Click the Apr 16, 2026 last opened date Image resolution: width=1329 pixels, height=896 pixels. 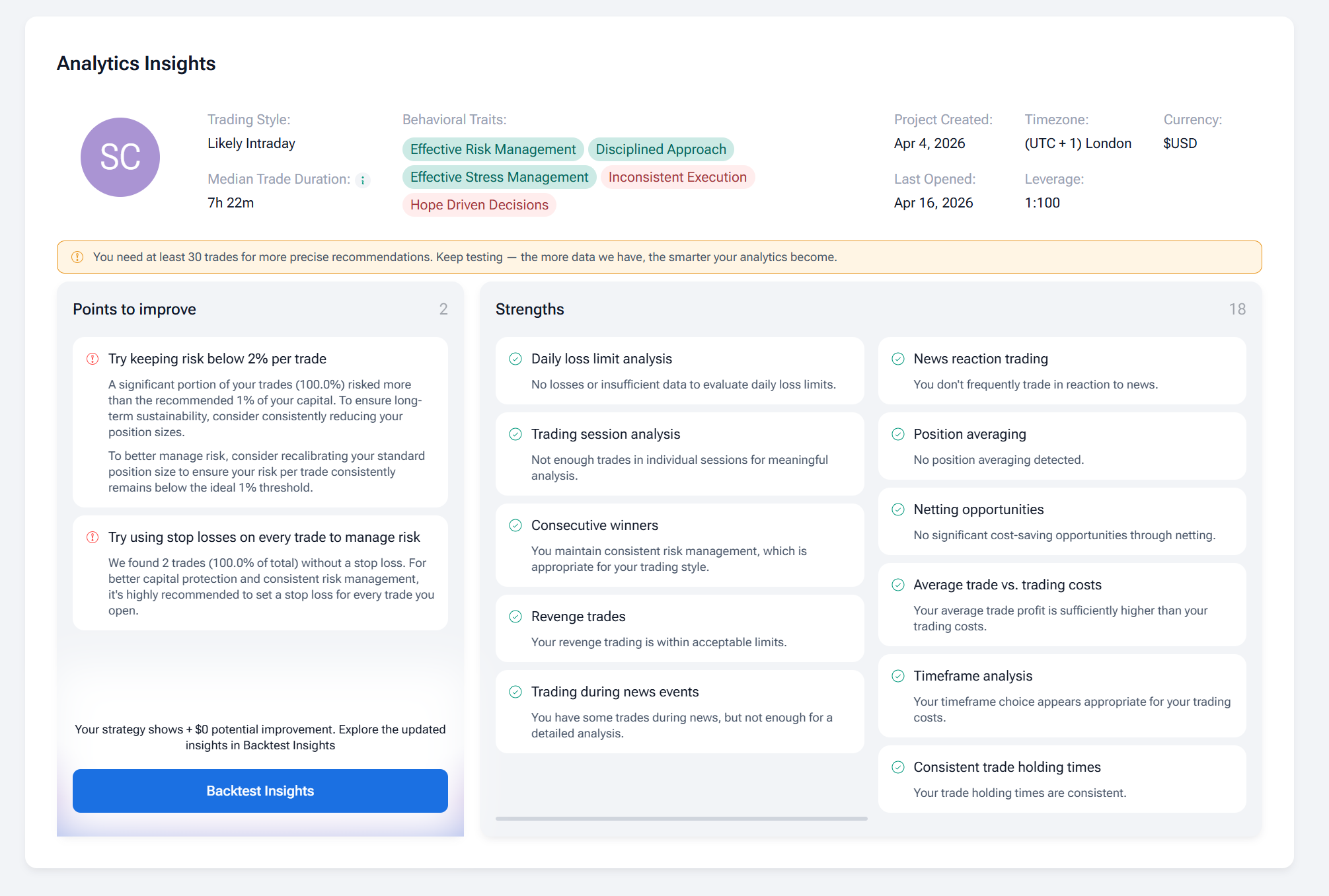click(933, 203)
